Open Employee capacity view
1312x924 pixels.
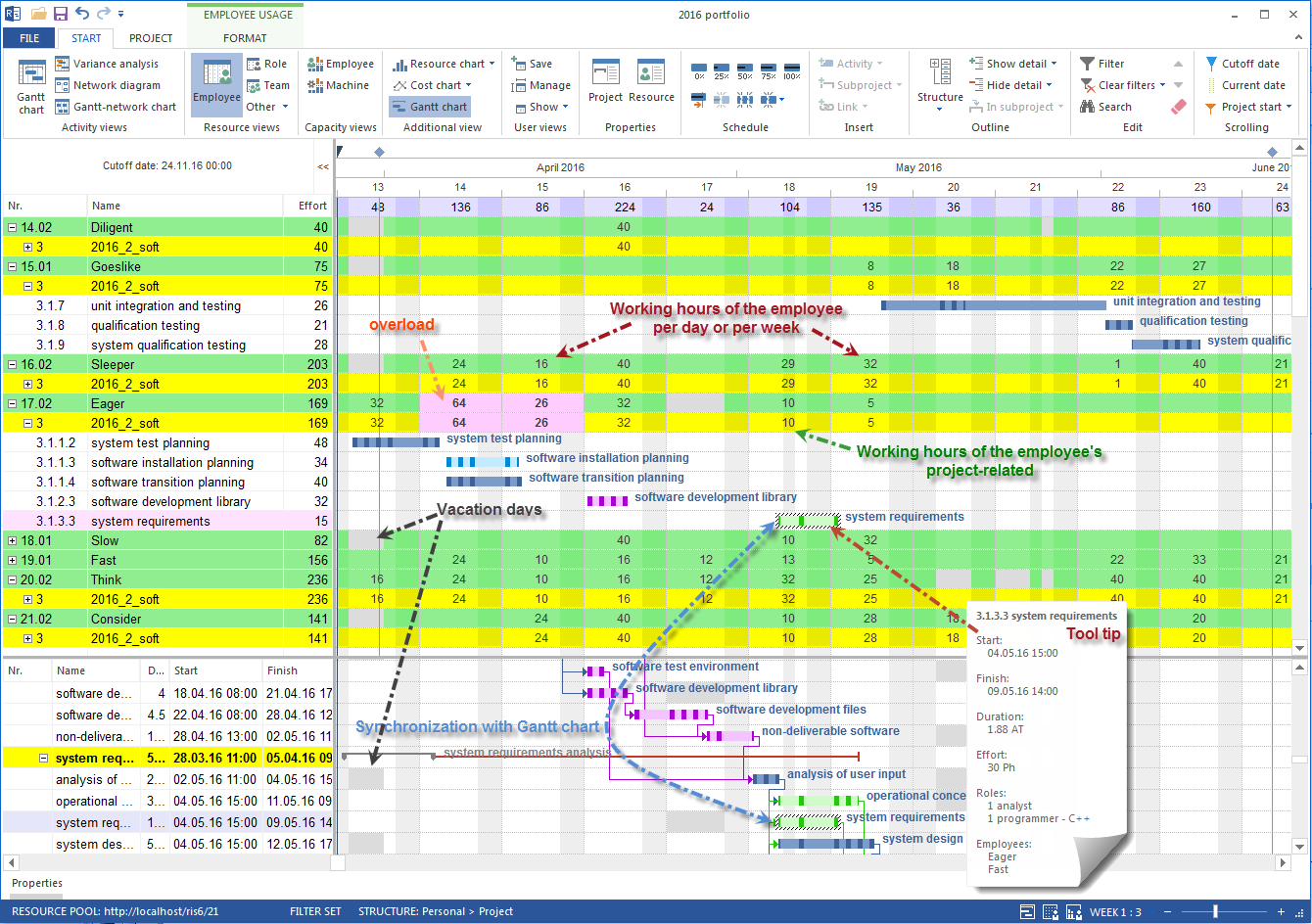point(341,64)
